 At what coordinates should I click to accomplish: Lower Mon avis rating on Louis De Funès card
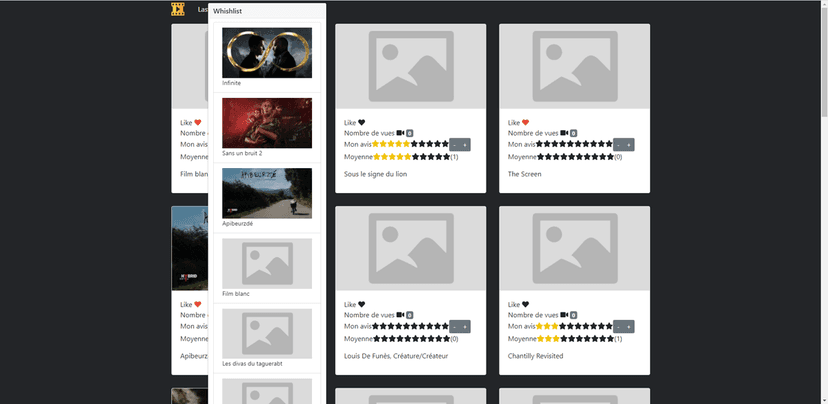(x=454, y=326)
